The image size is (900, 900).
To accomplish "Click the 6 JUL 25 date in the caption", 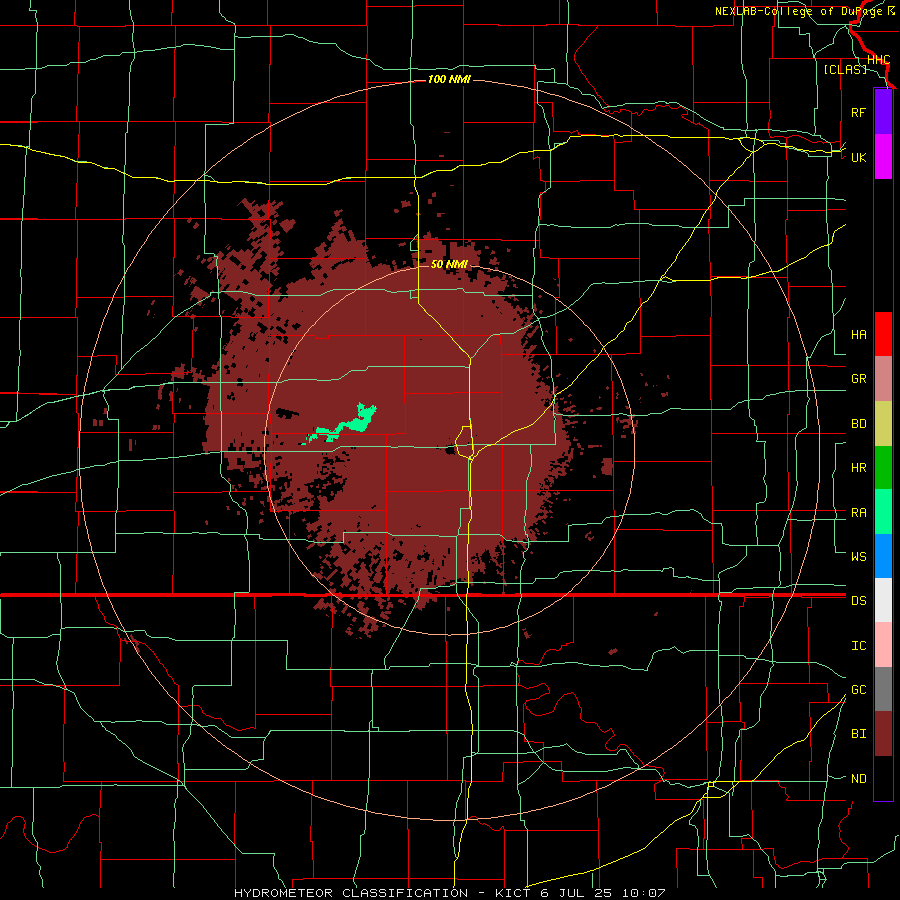I will click(576, 893).
